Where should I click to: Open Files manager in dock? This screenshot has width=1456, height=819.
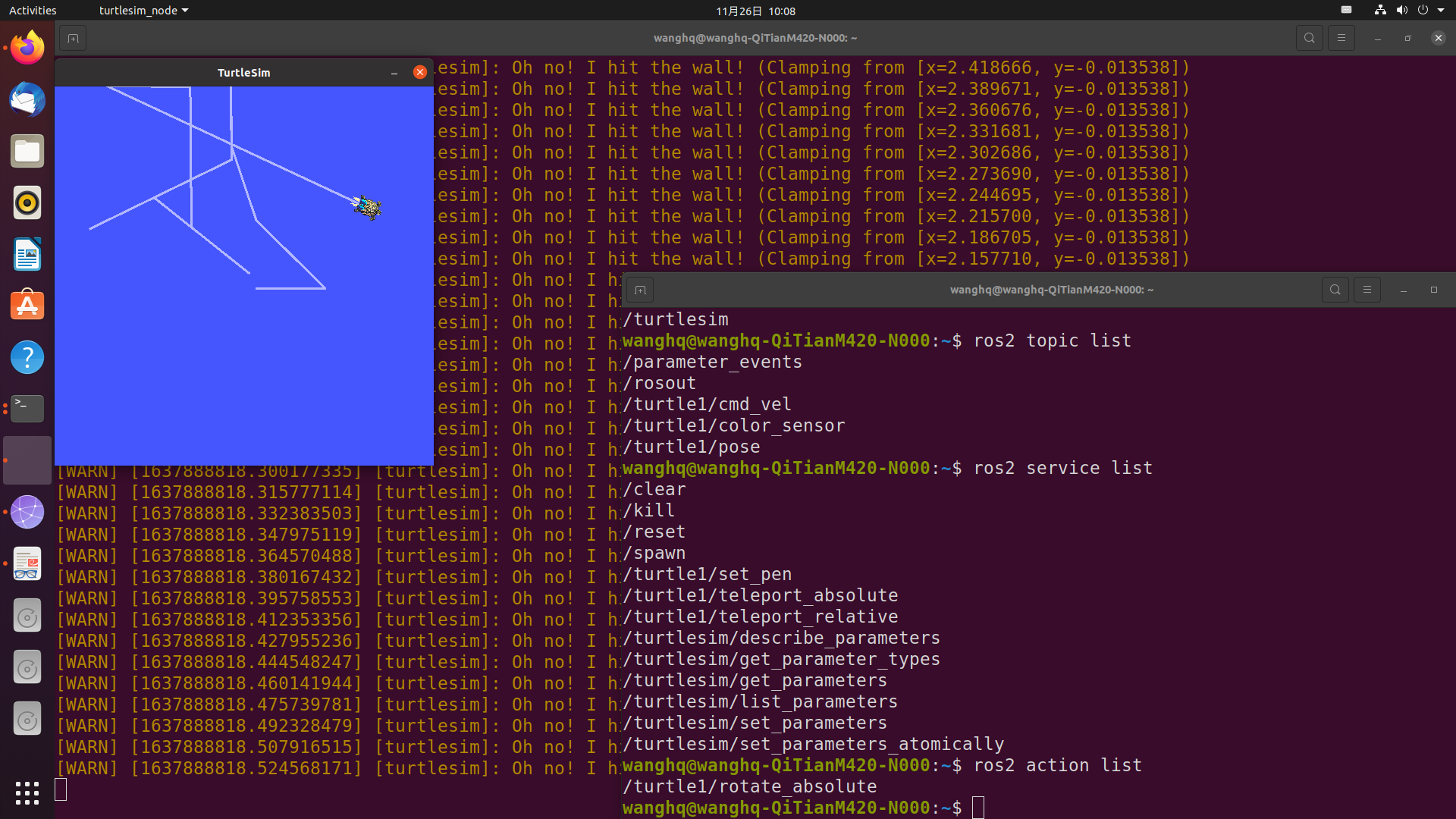[27, 151]
